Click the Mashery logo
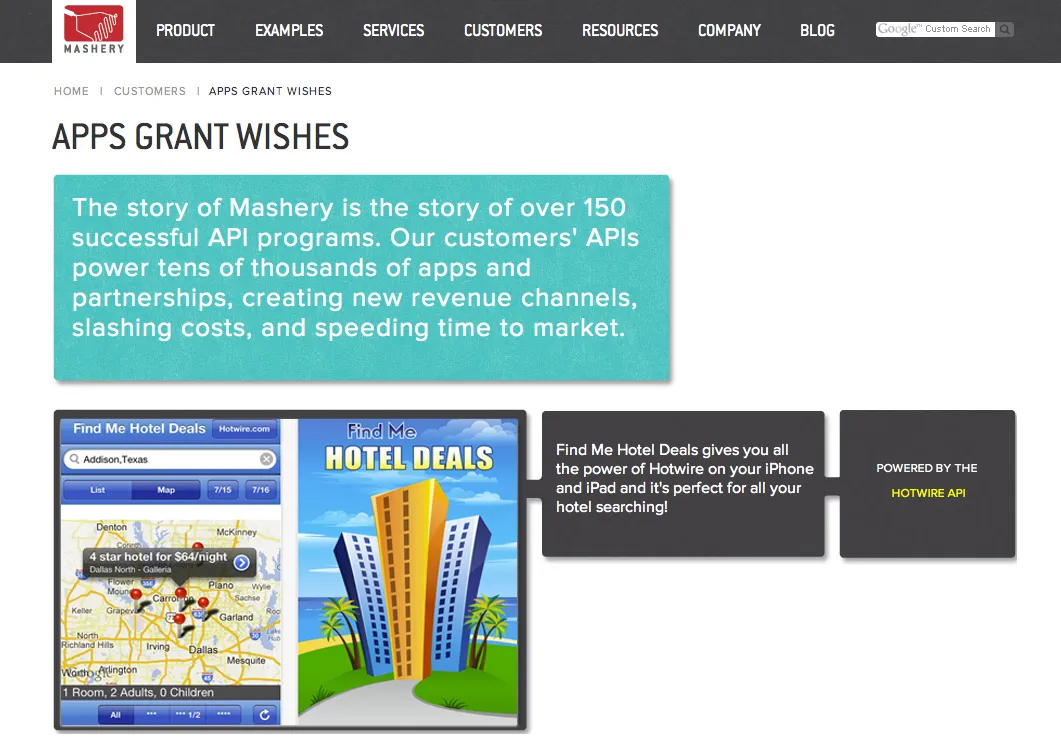1061x742 pixels. point(94,30)
